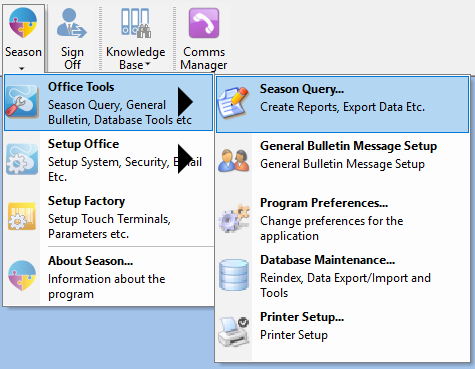Choose General Bulletin Message Setup text
Viewport: 475px width, 369px height.
(348, 146)
